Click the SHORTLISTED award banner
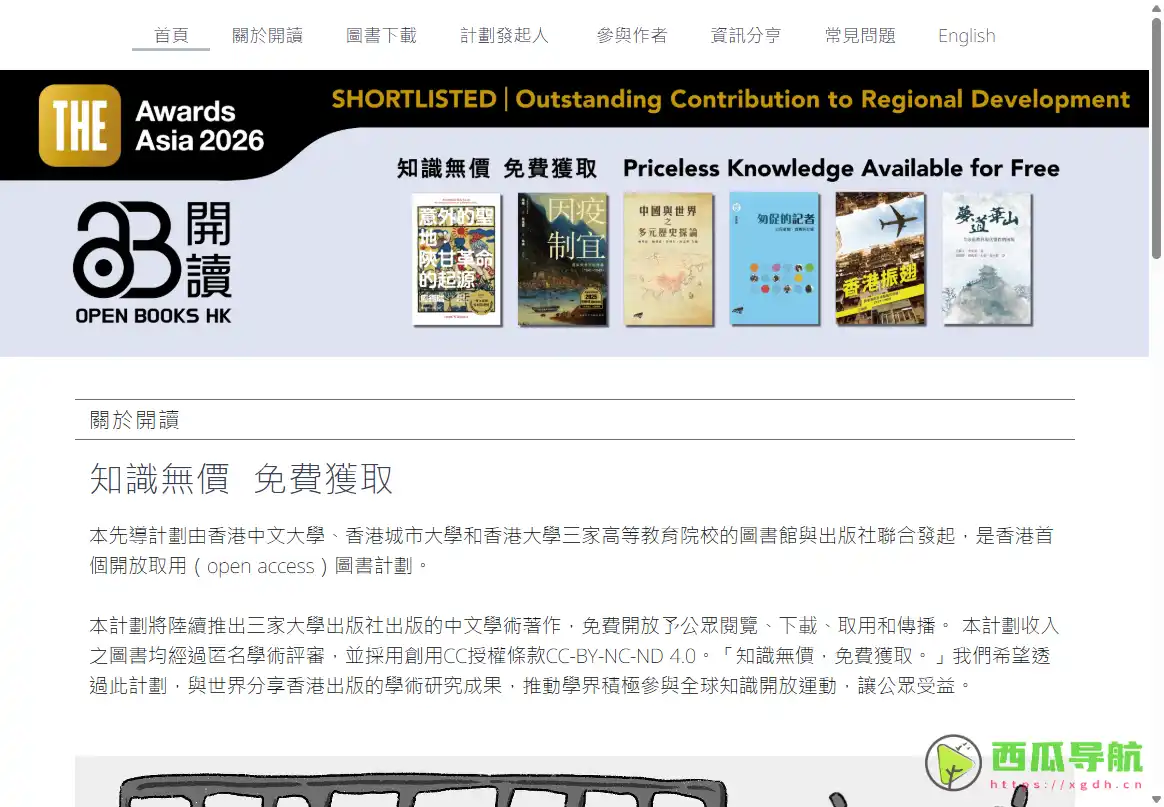This screenshot has height=807, width=1164. [x=731, y=99]
